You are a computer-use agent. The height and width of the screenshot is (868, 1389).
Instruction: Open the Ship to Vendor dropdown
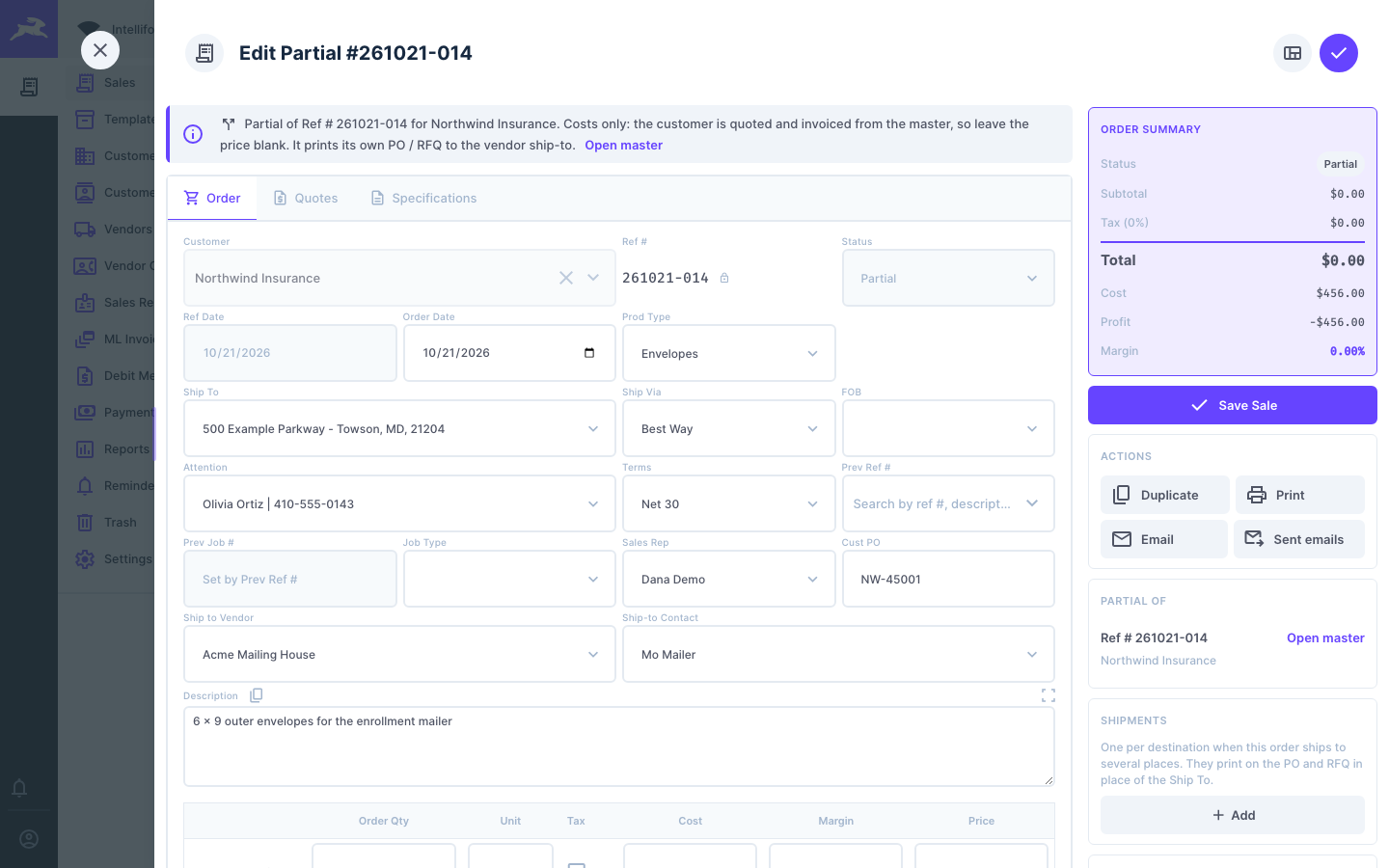pos(399,654)
